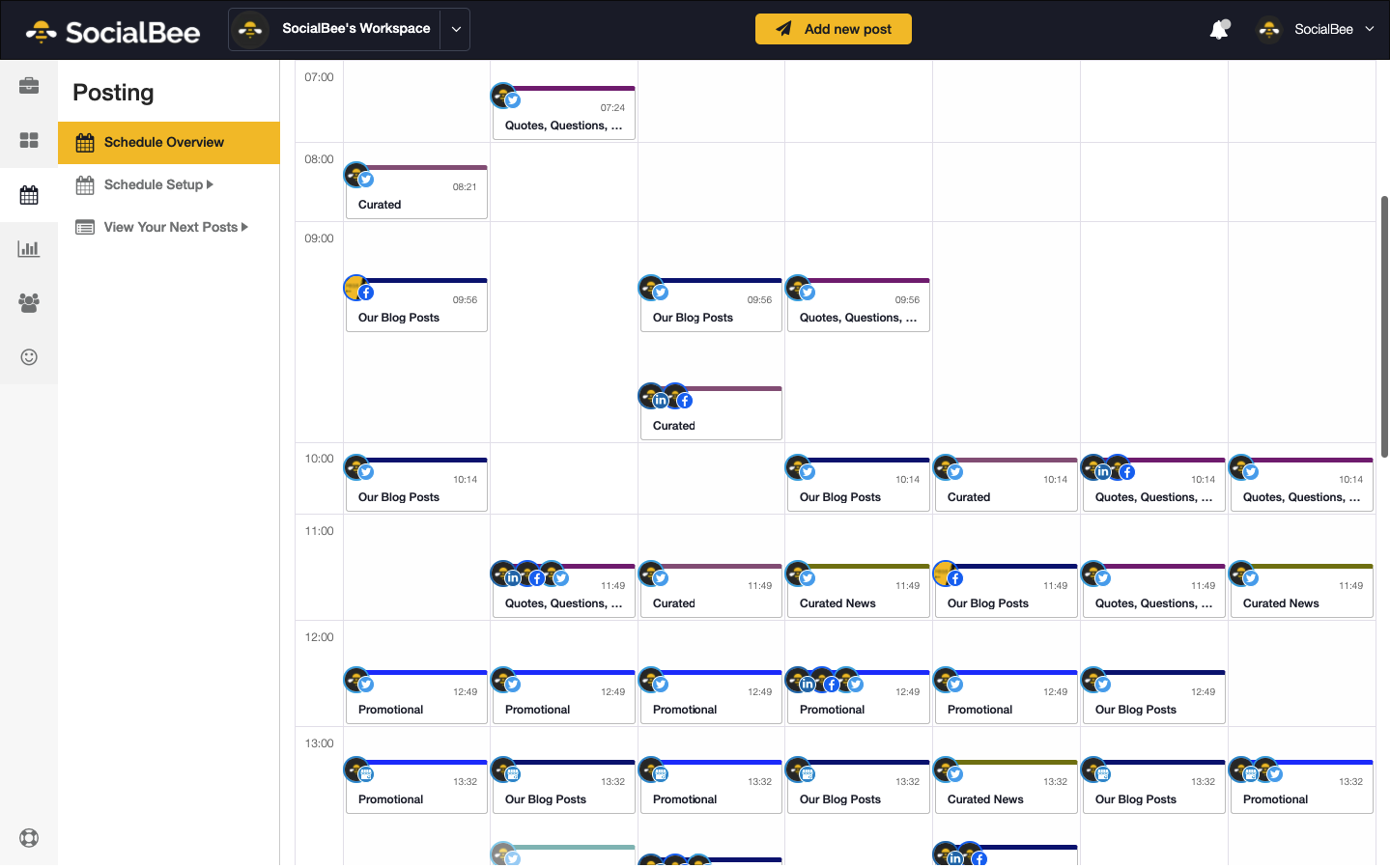Image resolution: width=1390 pixels, height=868 pixels.
Task: Open the dashboard grid icon in sidebar
Action: click(29, 141)
